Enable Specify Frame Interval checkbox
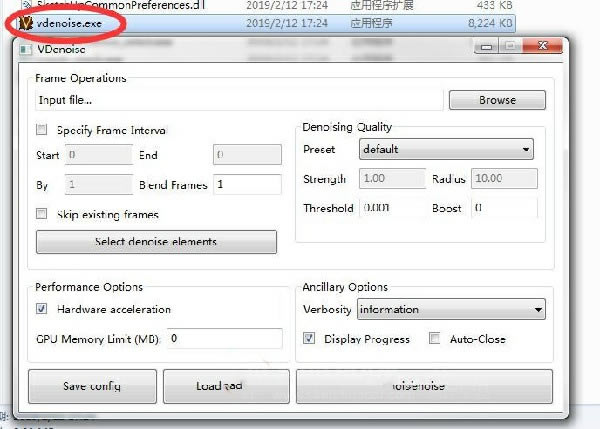 point(41,130)
